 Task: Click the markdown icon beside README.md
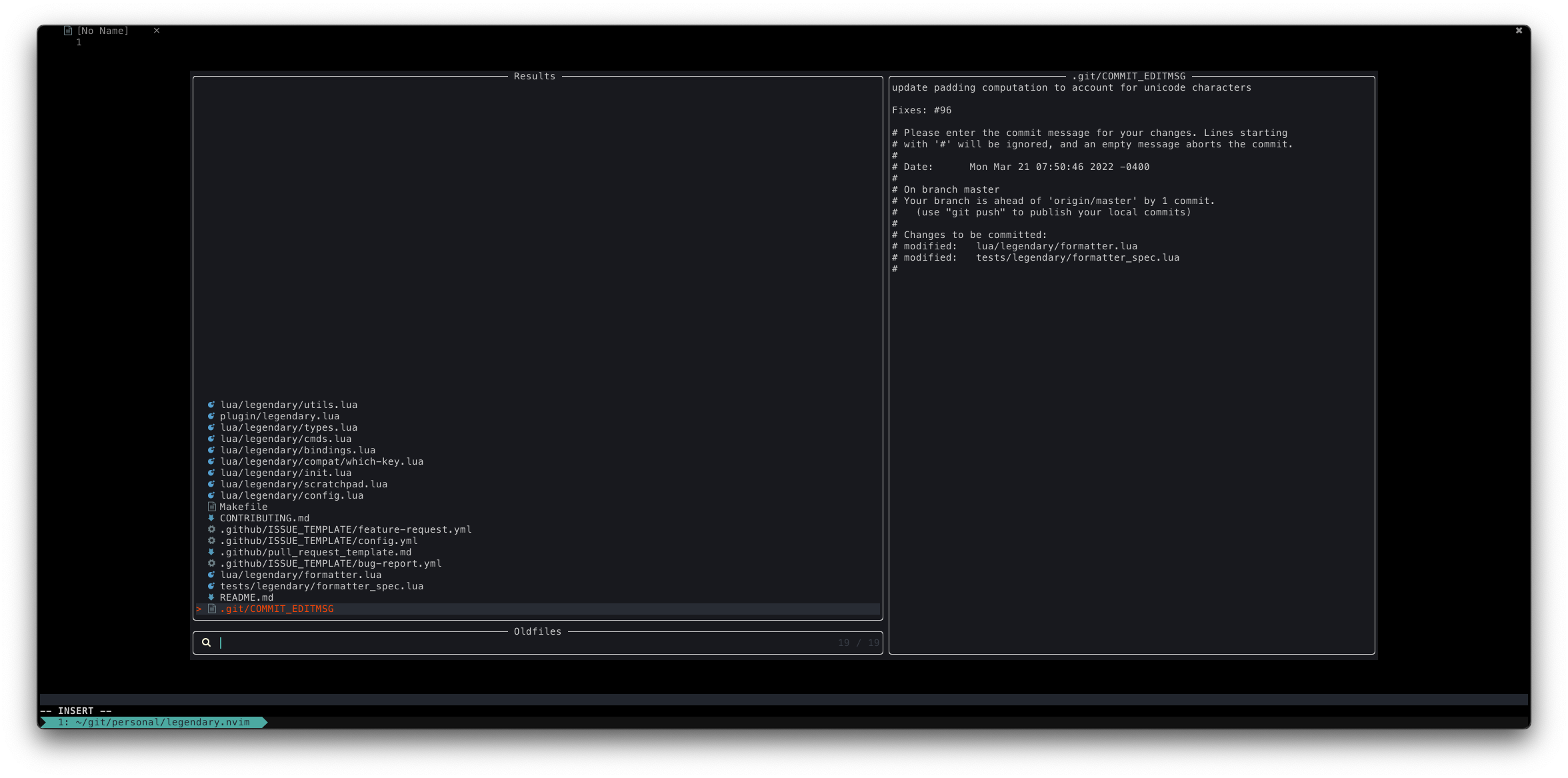tap(211, 597)
